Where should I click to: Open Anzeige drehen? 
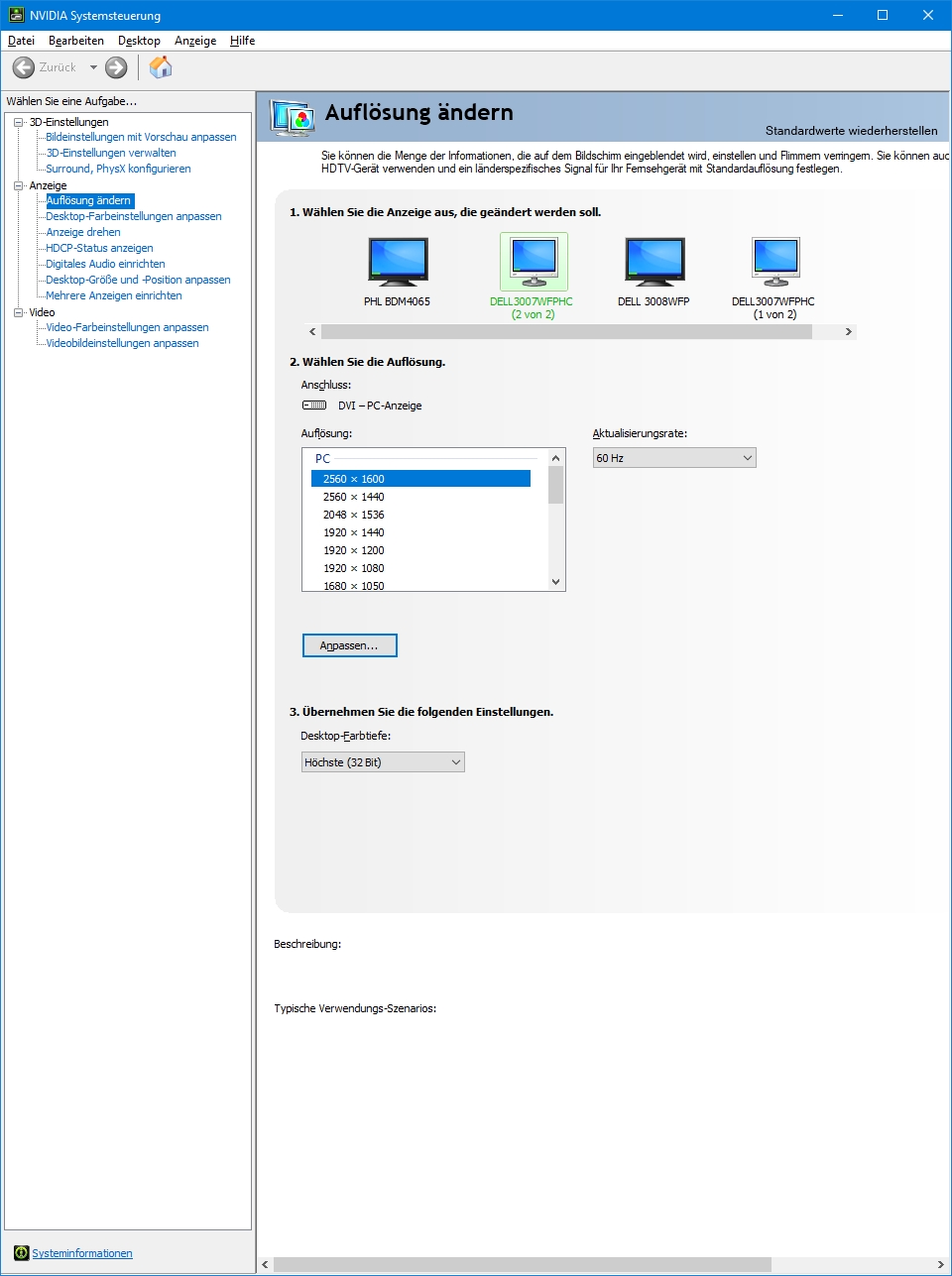coord(83,232)
